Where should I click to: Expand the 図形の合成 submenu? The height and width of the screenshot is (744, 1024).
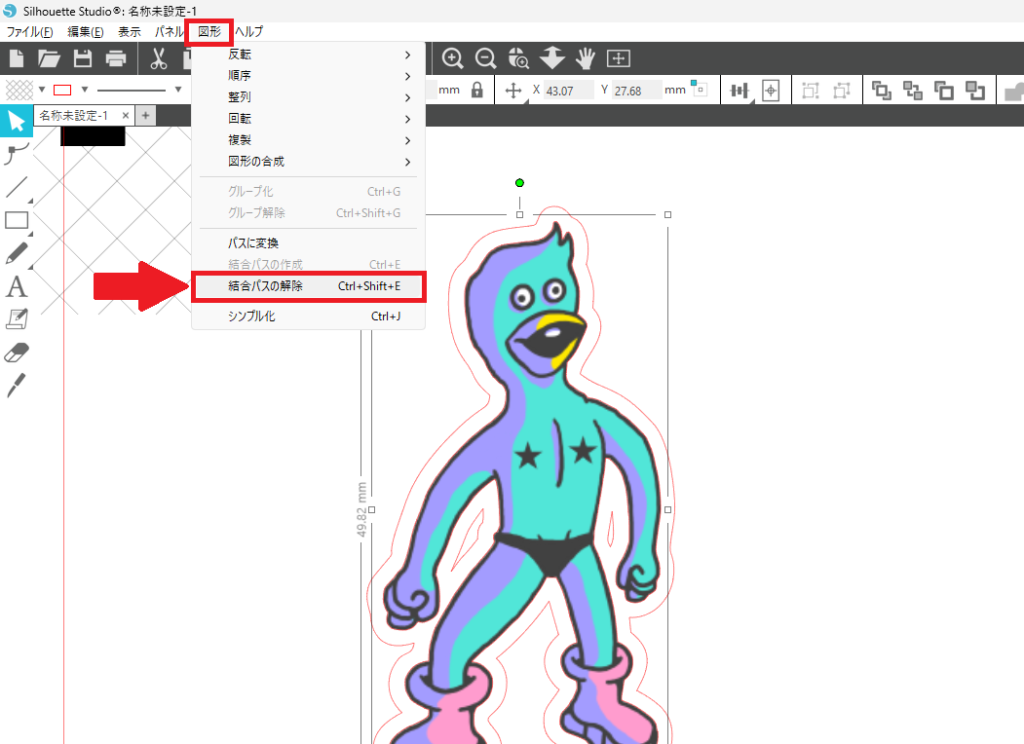[308, 162]
